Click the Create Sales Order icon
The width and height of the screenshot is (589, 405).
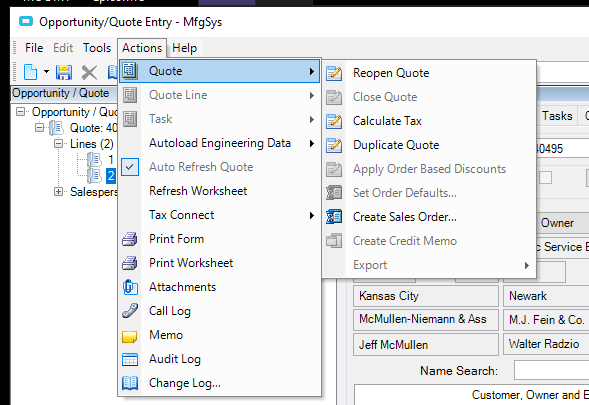tap(334, 217)
